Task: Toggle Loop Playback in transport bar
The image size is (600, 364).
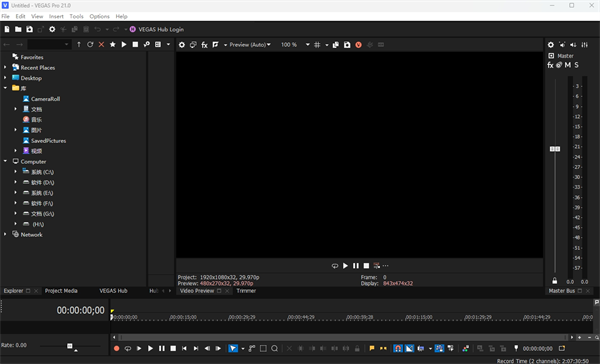Action: coord(128,348)
